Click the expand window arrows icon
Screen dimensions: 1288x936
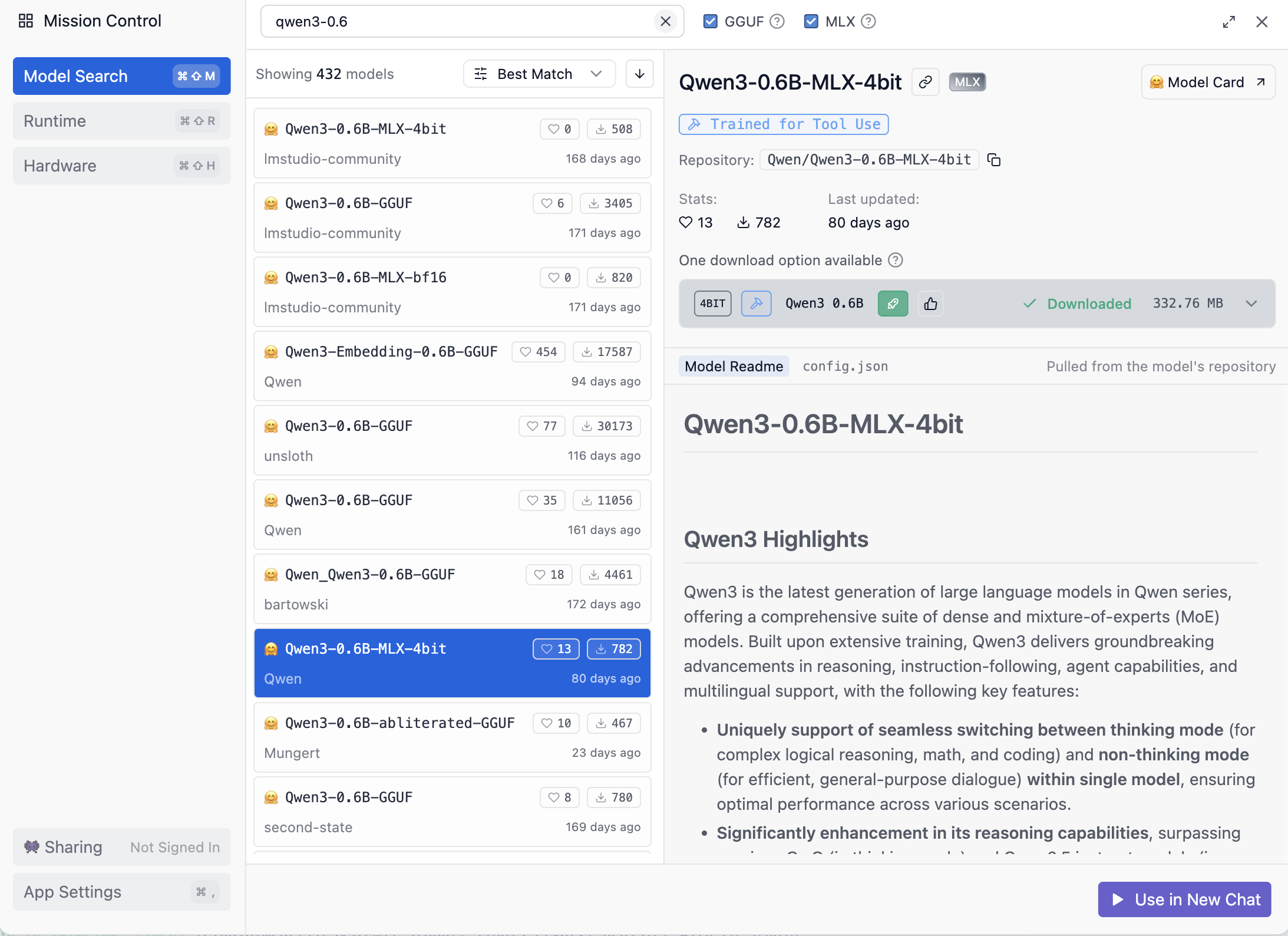point(1228,22)
